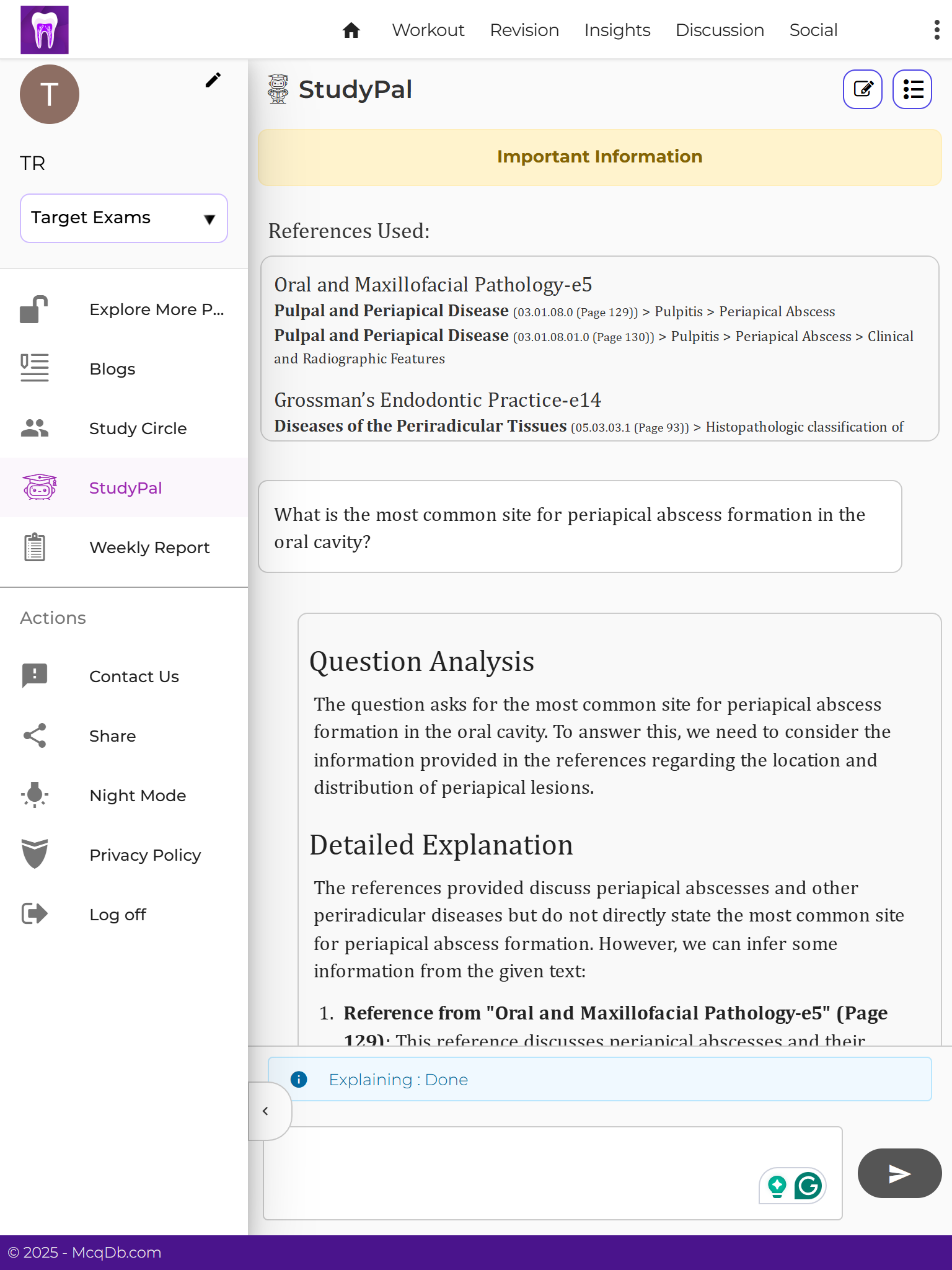Click the message input text field
The height and width of the screenshot is (1270, 952).
[x=508, y=1173]
